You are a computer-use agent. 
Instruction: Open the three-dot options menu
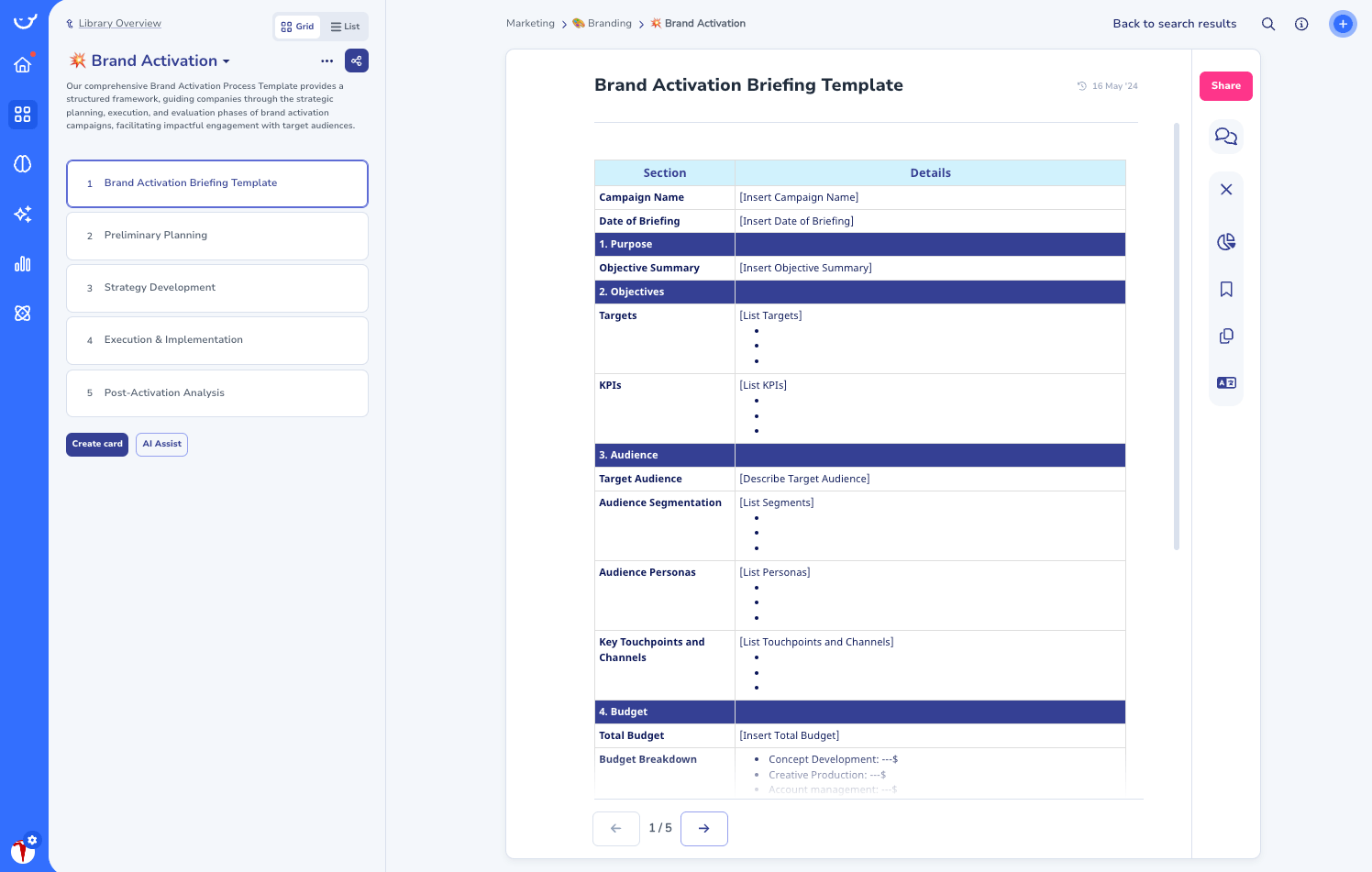pos(326,61)
